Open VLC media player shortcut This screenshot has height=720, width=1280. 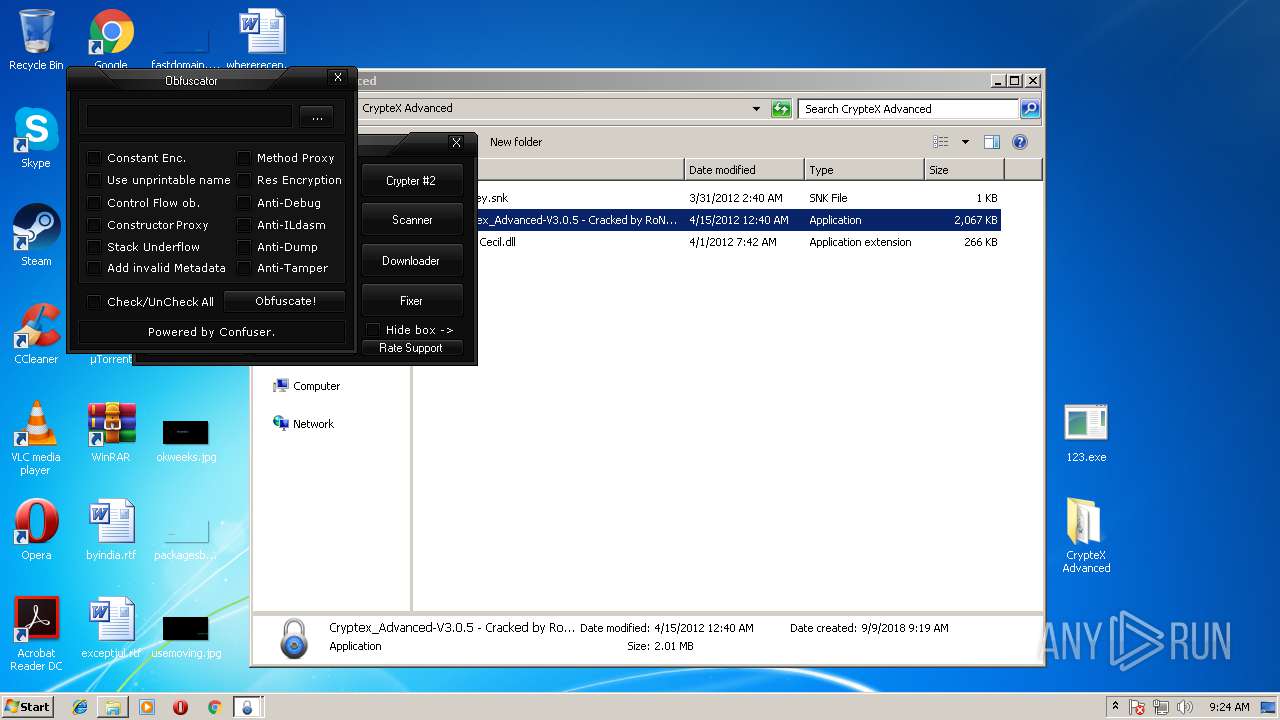36,438
